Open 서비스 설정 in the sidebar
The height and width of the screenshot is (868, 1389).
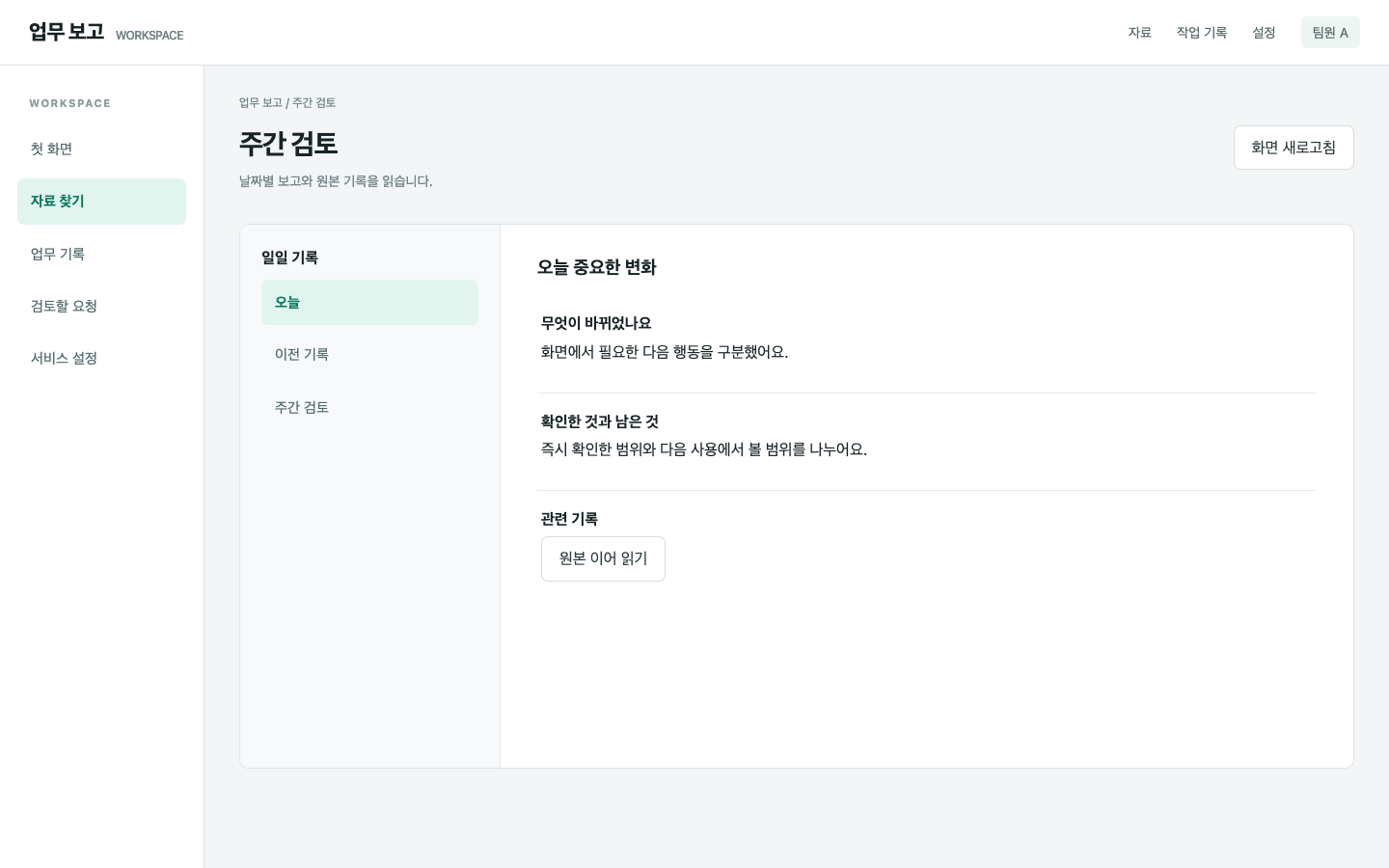101,358
